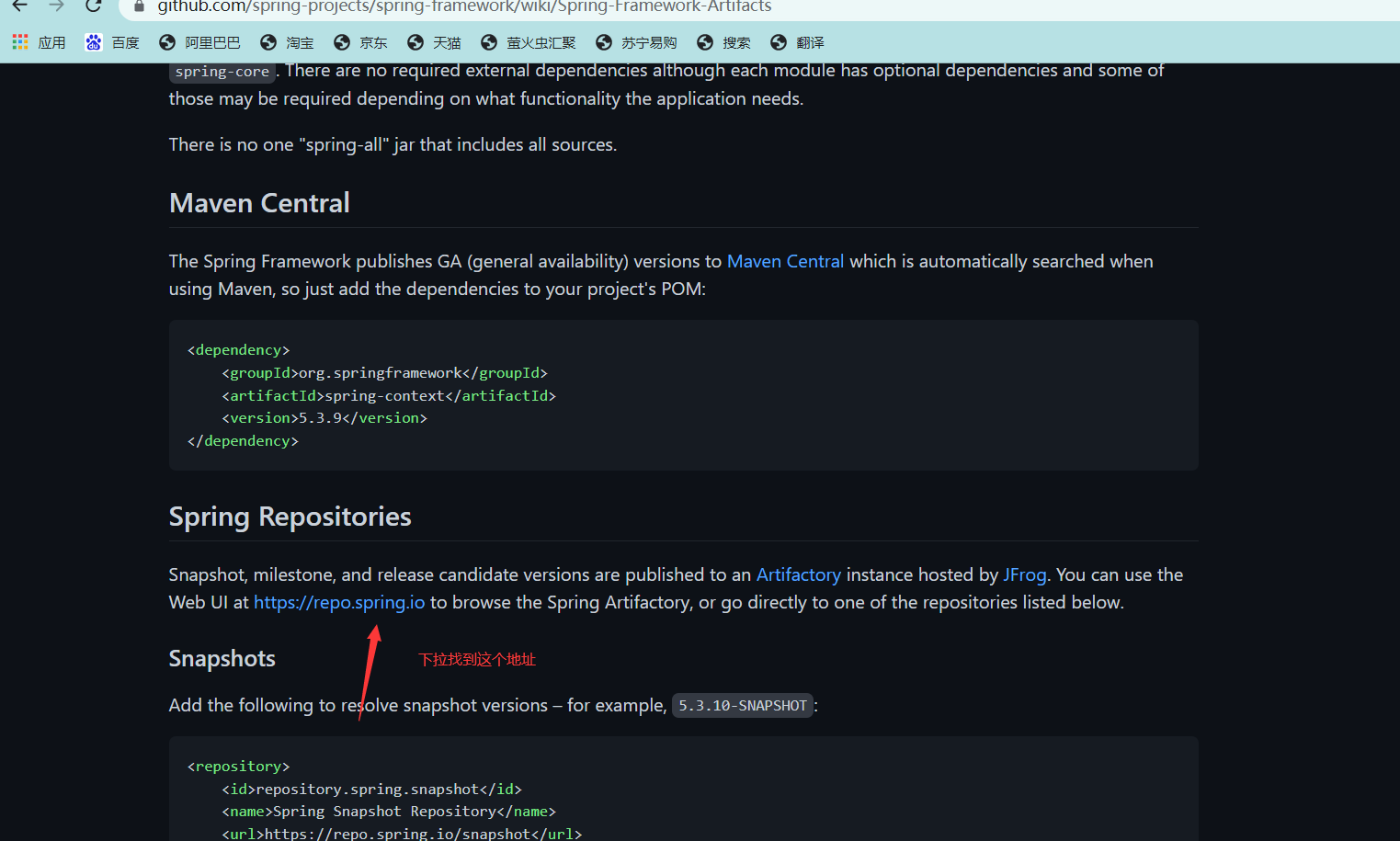
Task: Click the url repo.spring.io/snapshot line
Action: point(402,833)
